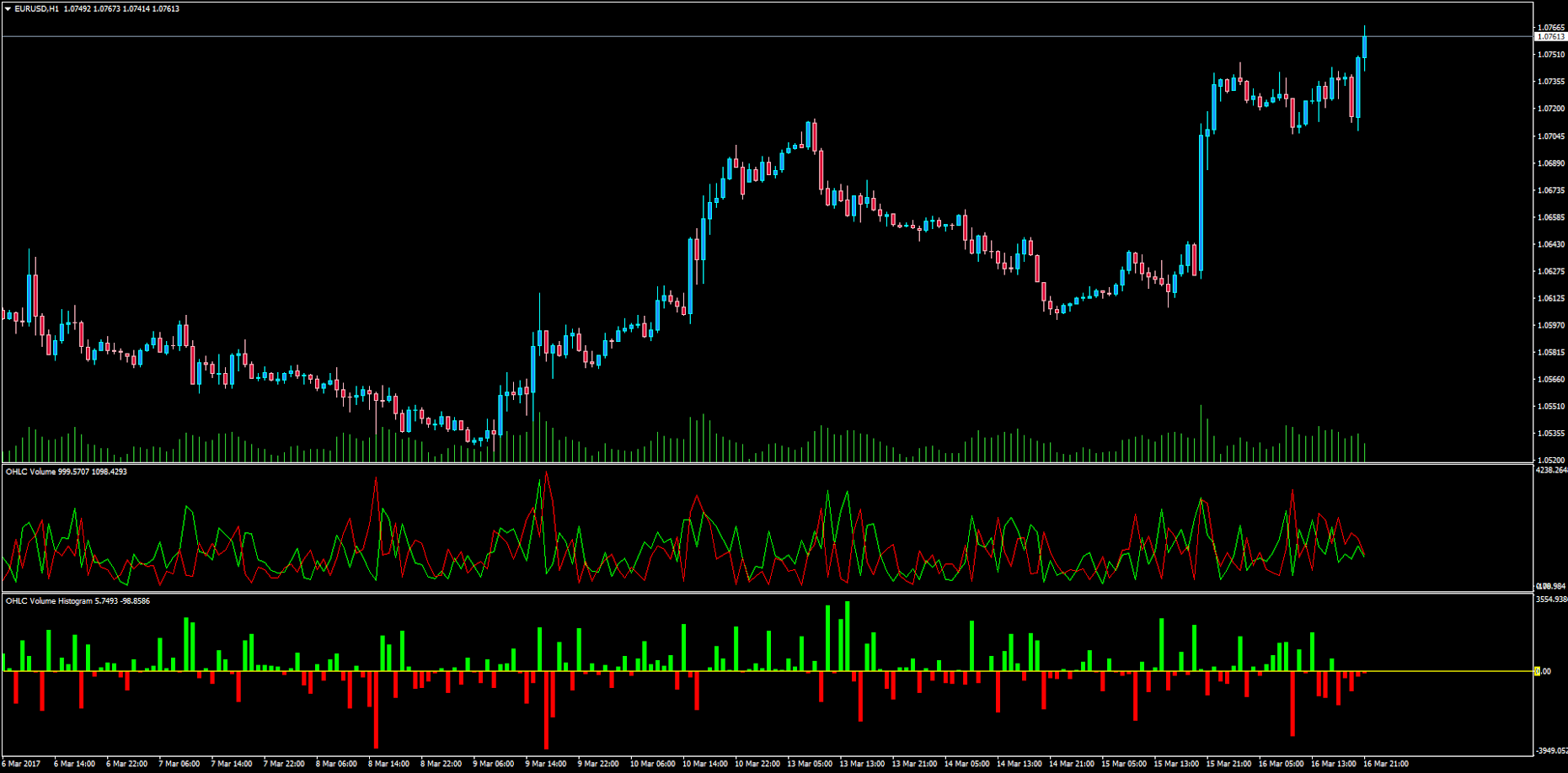Image resolution: width=1568 pixels, height=773 pixels.
Task: Click time axis label 15 Mar 05:00
Action: coord(1124,764)
